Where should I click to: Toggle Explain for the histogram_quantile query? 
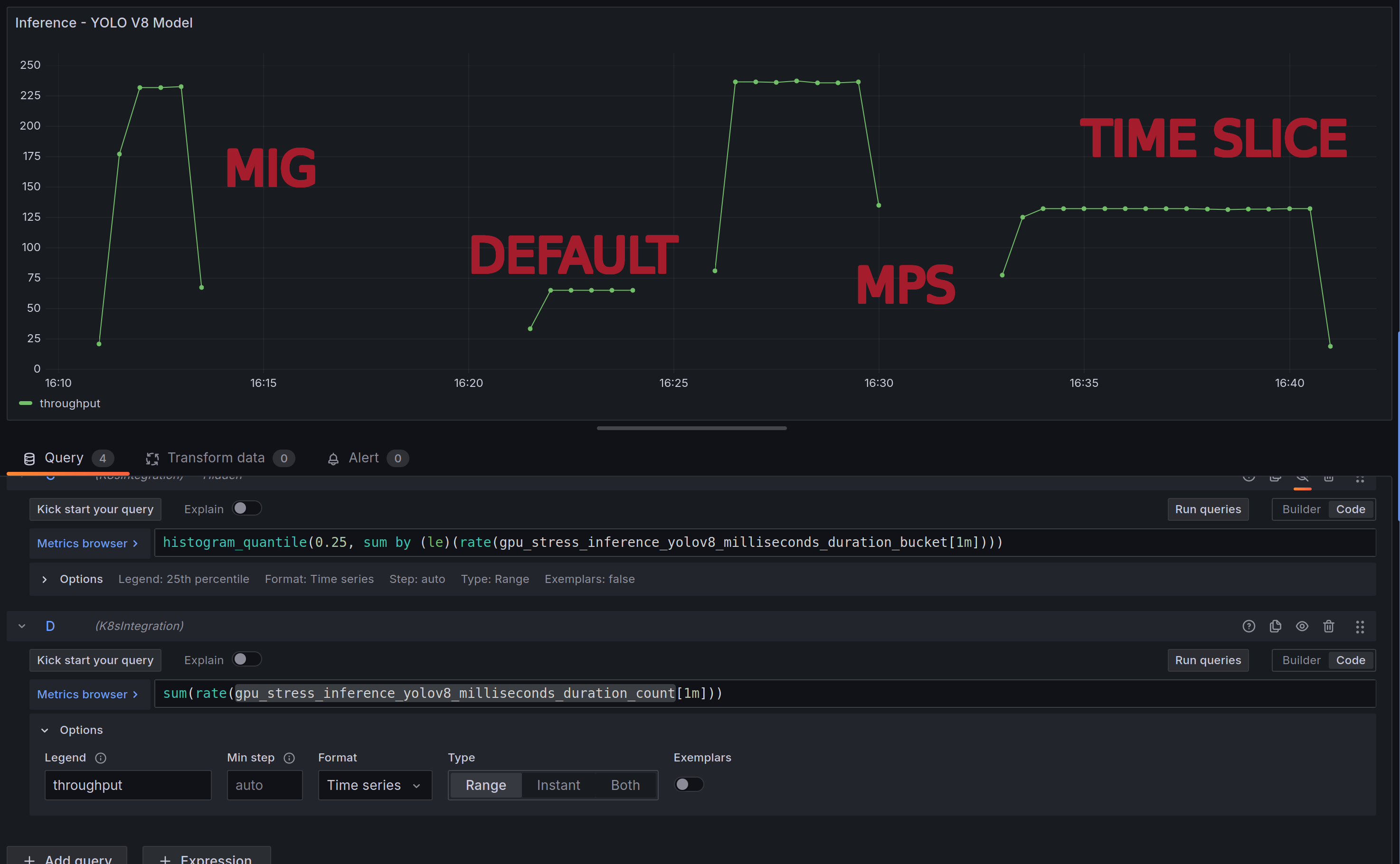247,508
